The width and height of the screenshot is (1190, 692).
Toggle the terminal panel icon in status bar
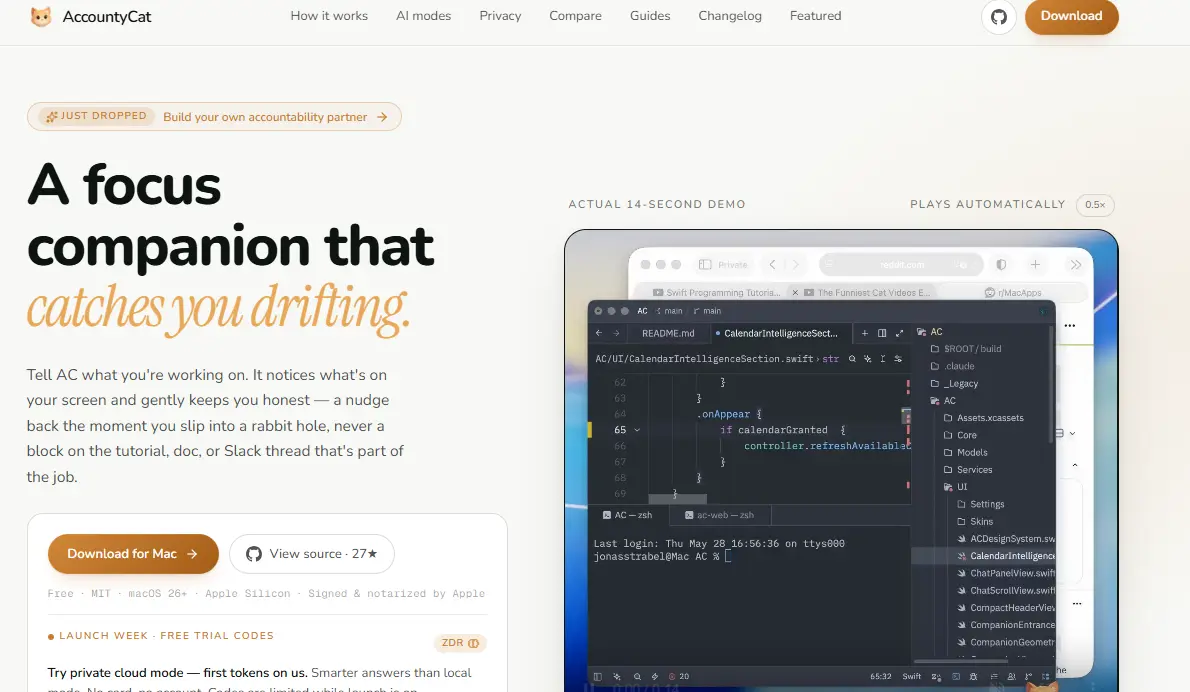956,676
